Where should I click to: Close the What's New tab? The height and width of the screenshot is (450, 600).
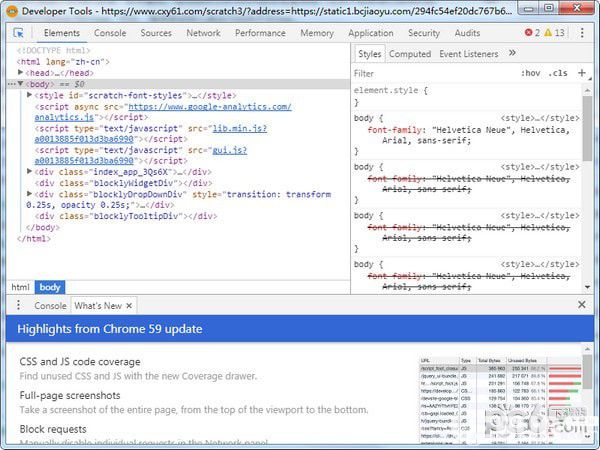pos(129,306)
